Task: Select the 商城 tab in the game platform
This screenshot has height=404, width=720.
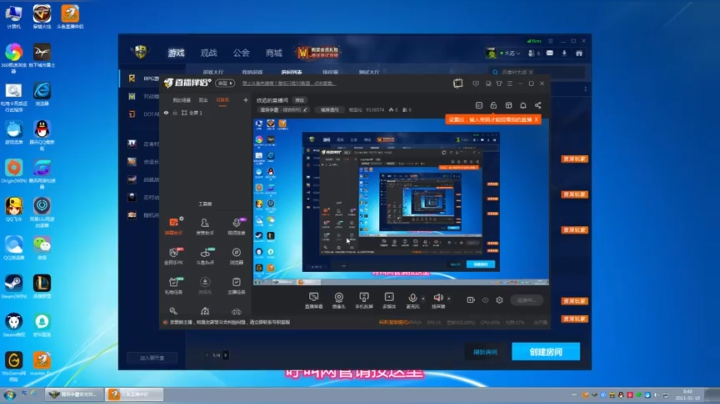Action: [274, 53]
